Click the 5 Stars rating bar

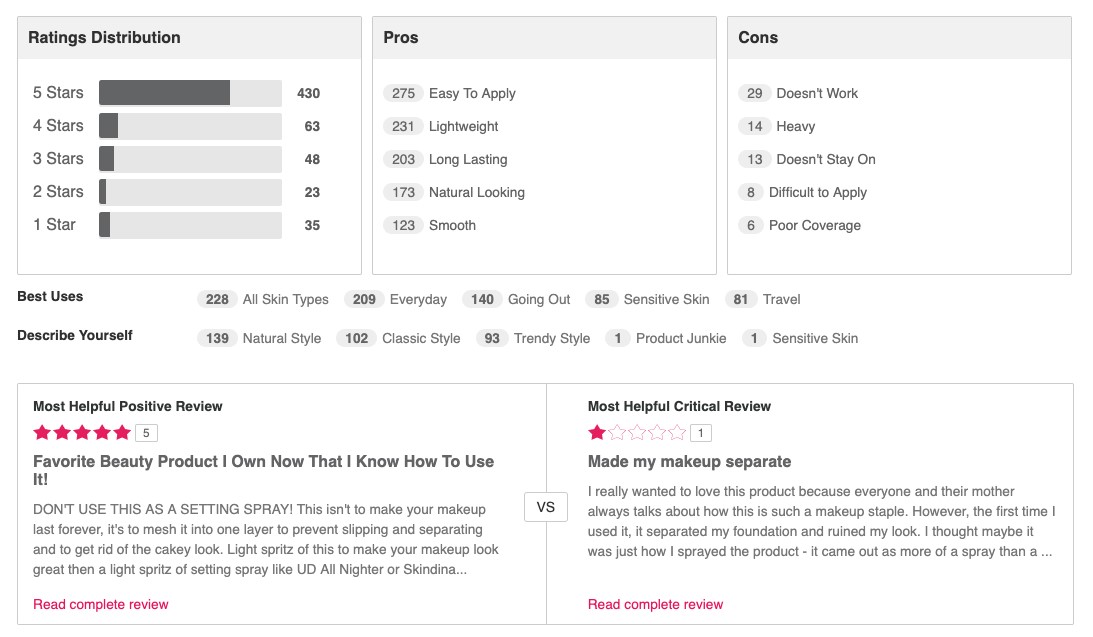pyautogui.click(x=190, y=92)
